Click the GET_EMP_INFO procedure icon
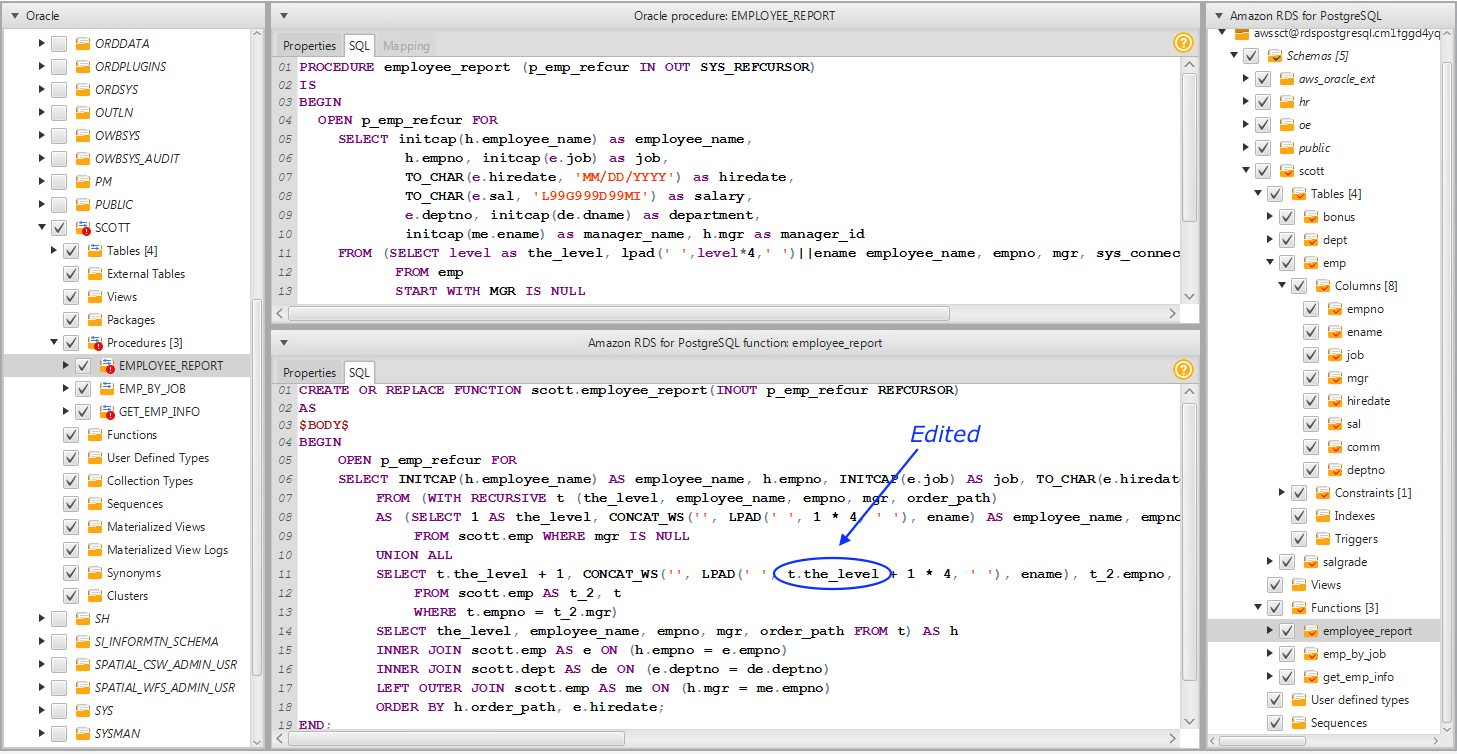Viewport: 1457px width, 754px height. [x=107, y=412]
